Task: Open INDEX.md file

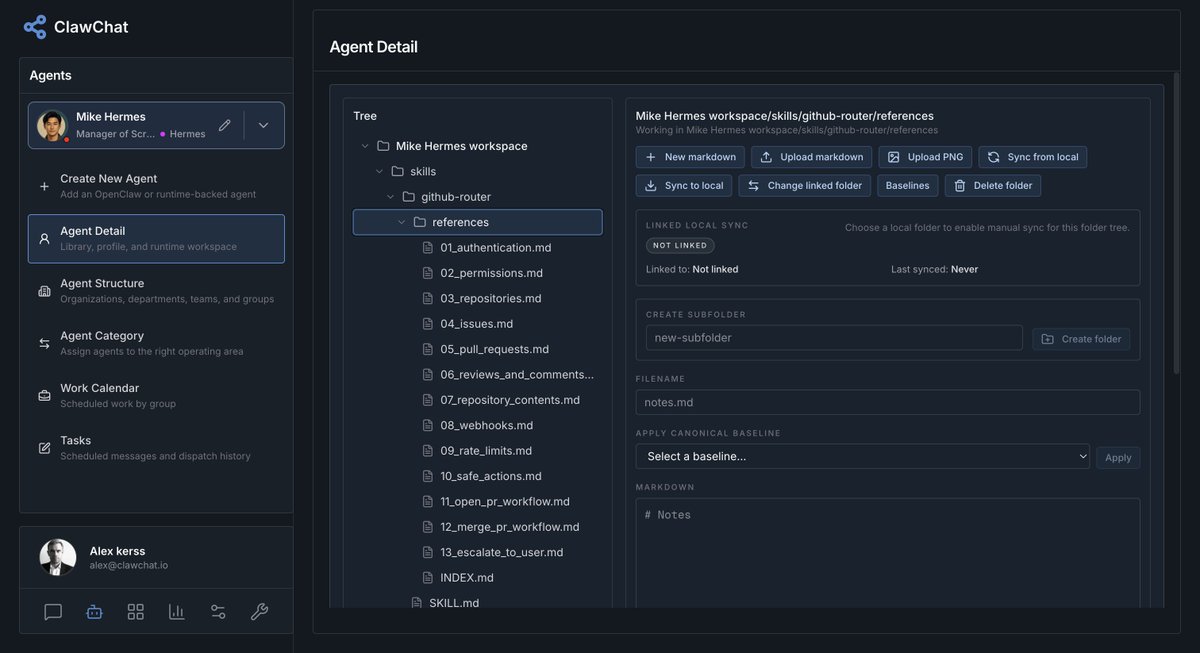Action: [x=458, y=578]
